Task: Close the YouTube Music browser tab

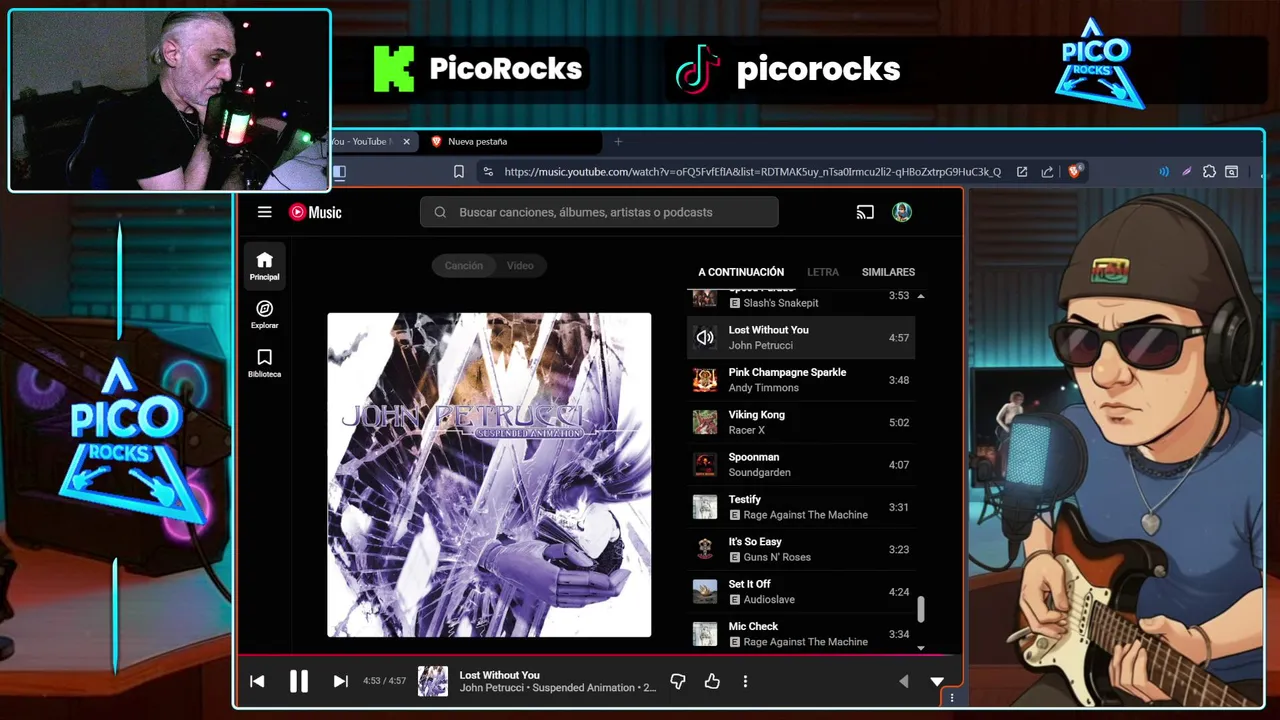Action: click(406, 142)
